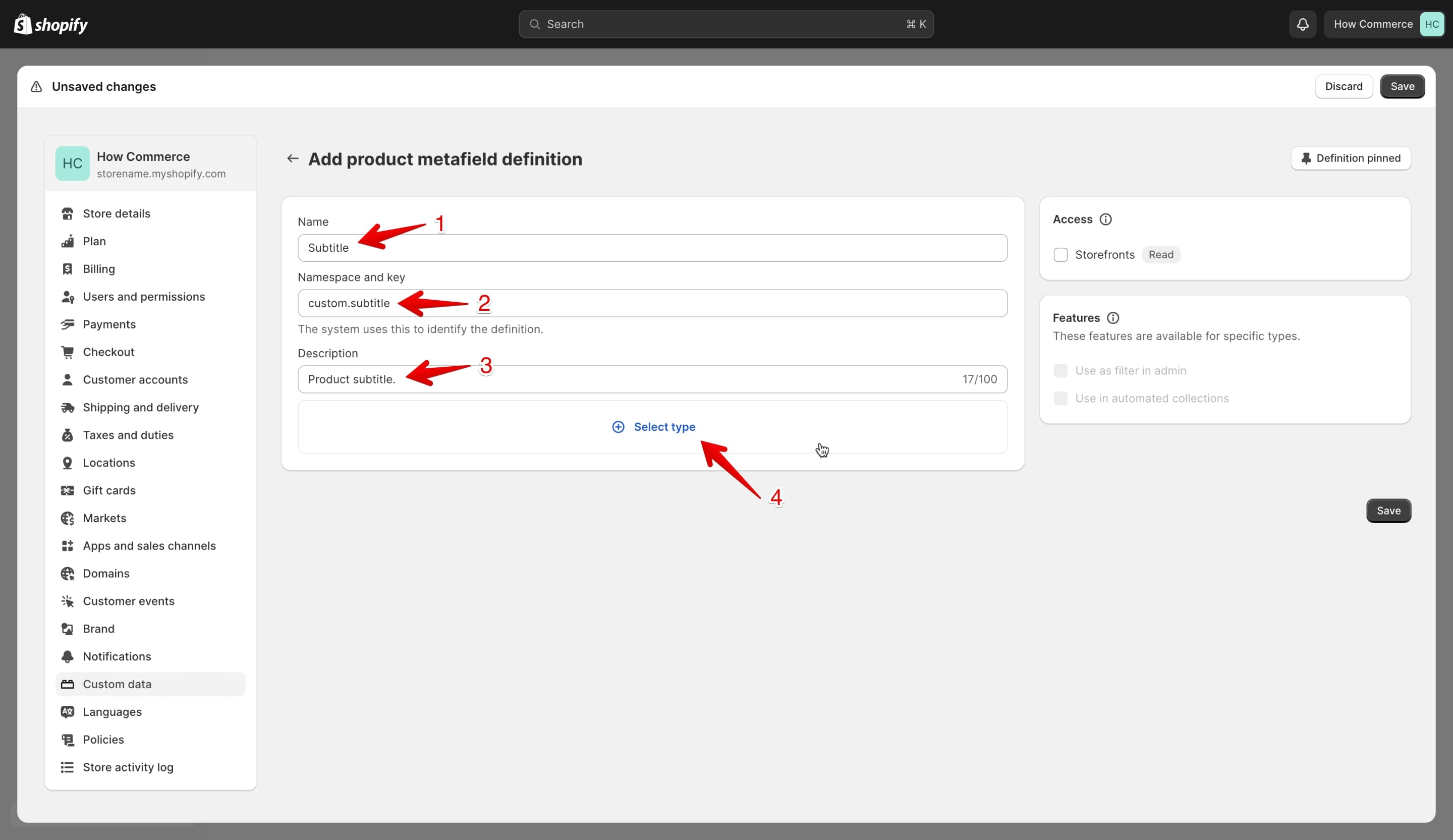The width and height of the screenshot is (1453, 840).
Task: Click the How Commerce store header in sidebar
Action: tap(150, 164)
